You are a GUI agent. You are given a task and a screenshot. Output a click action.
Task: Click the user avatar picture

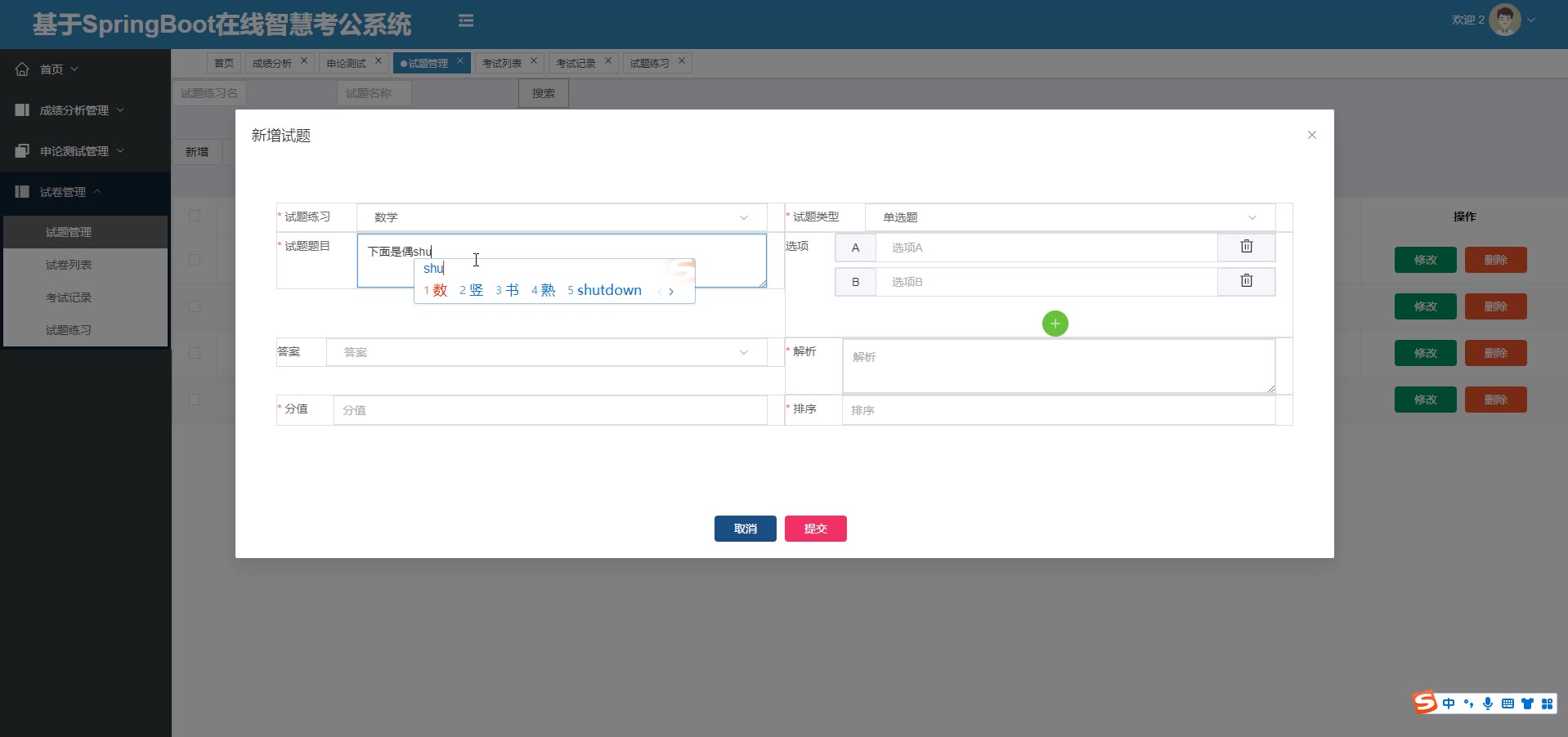(x=1504, y=20)
